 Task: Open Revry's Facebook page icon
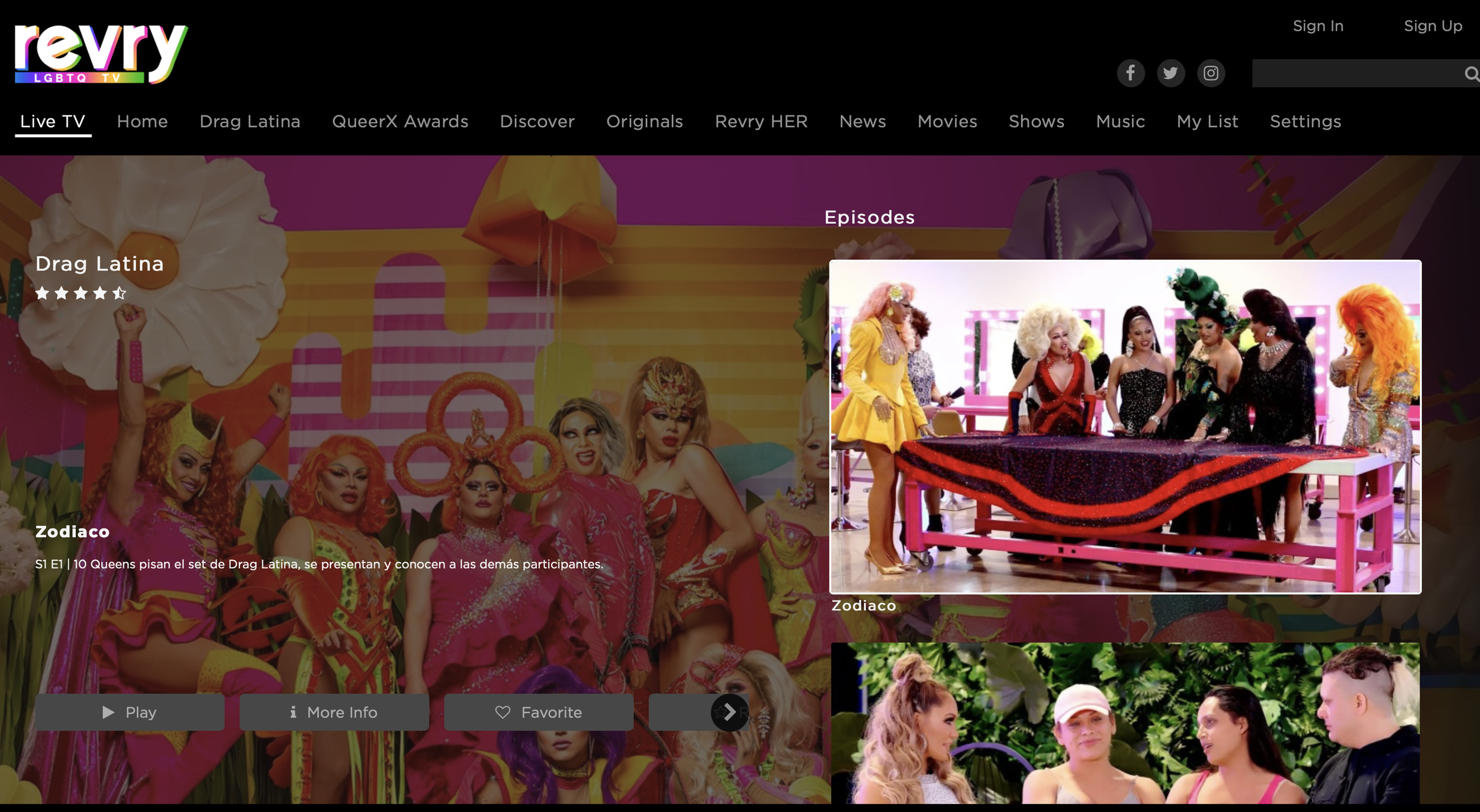[1130, 73]
